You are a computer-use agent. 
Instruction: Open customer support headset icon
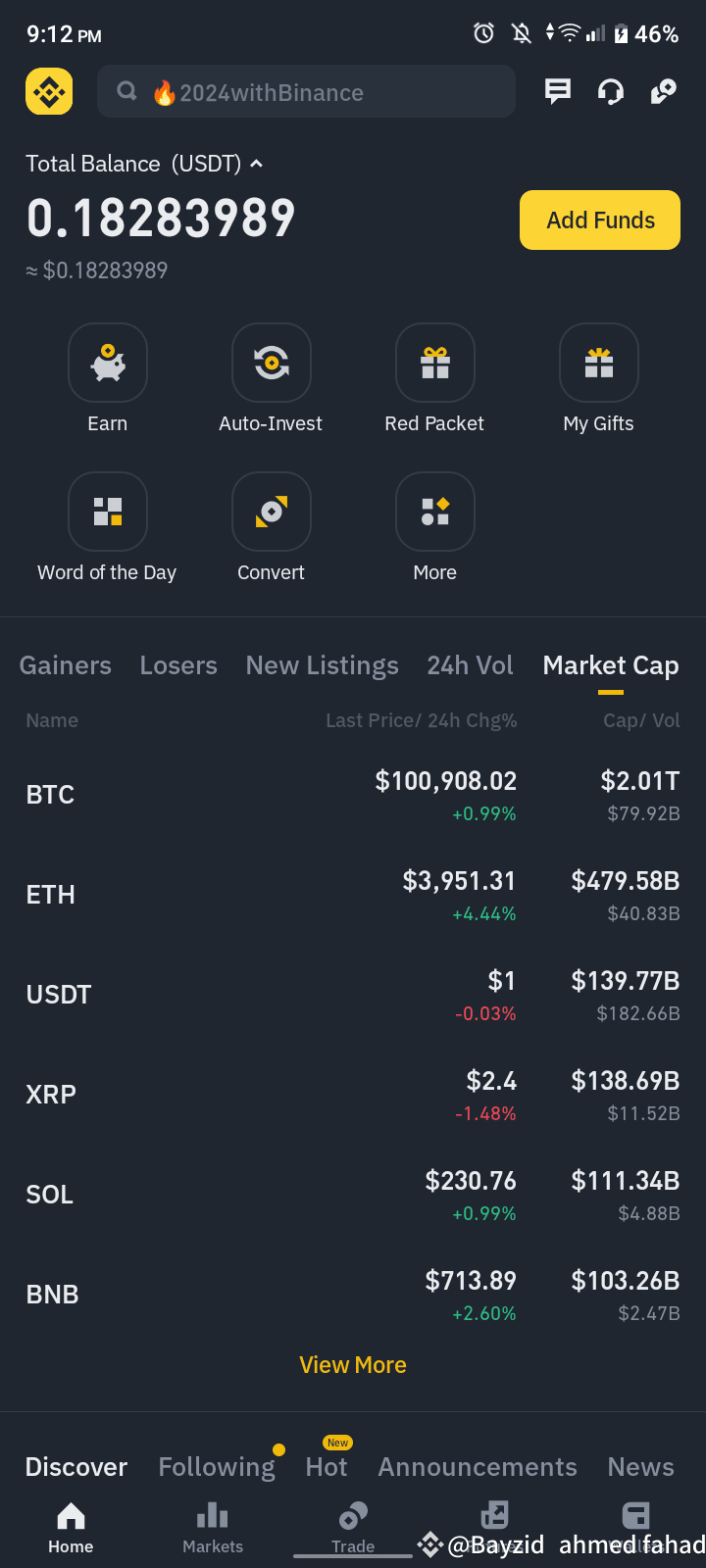611,91
